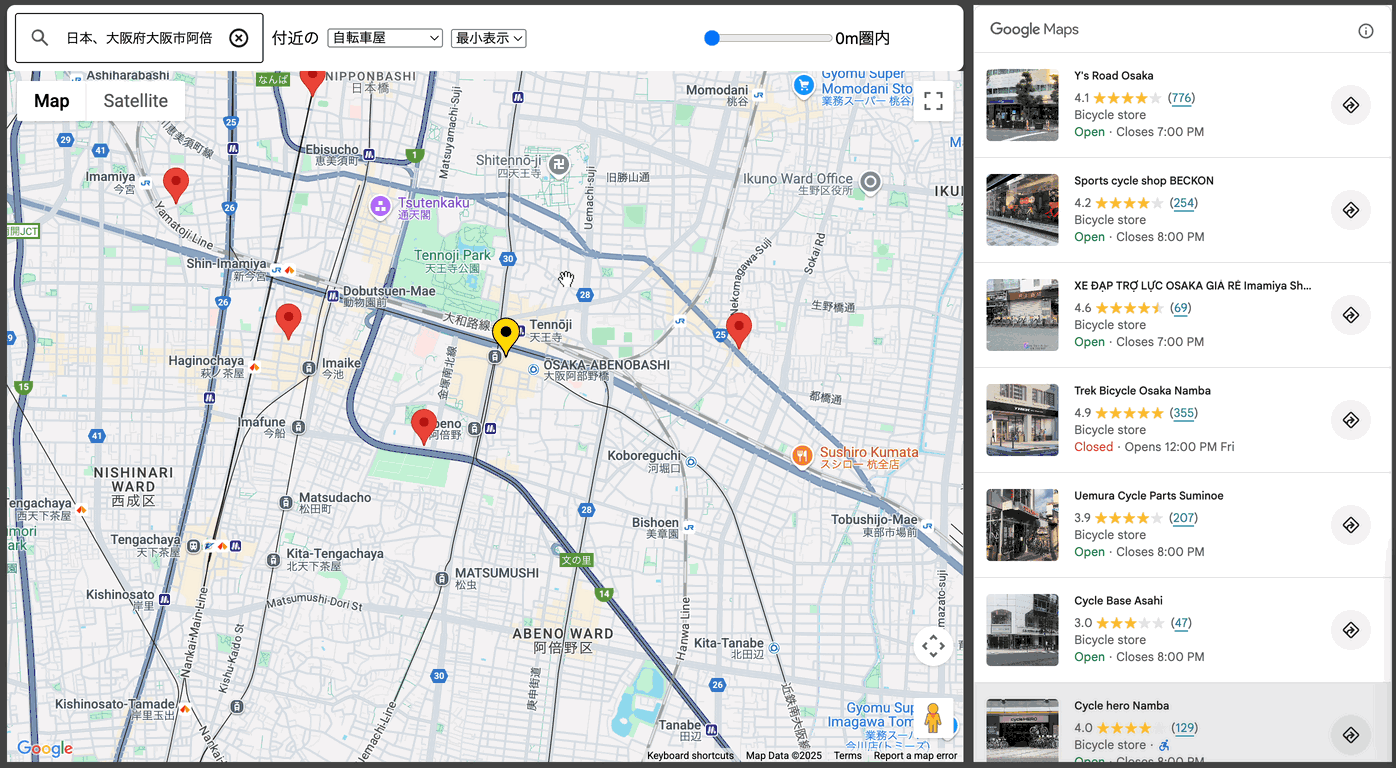Viewport: 1396px width, 768px height.
Task: Open Y's Road Osaka photo thumbnail
Action: click(x=1022, y=105)
